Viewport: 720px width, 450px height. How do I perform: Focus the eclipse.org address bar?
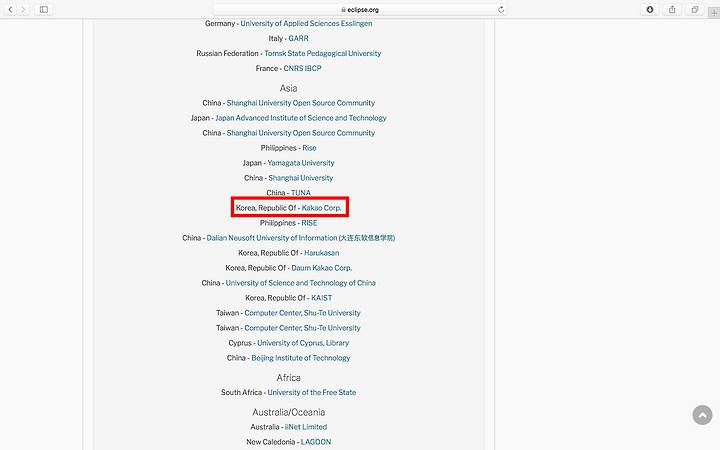click(360, 9)
